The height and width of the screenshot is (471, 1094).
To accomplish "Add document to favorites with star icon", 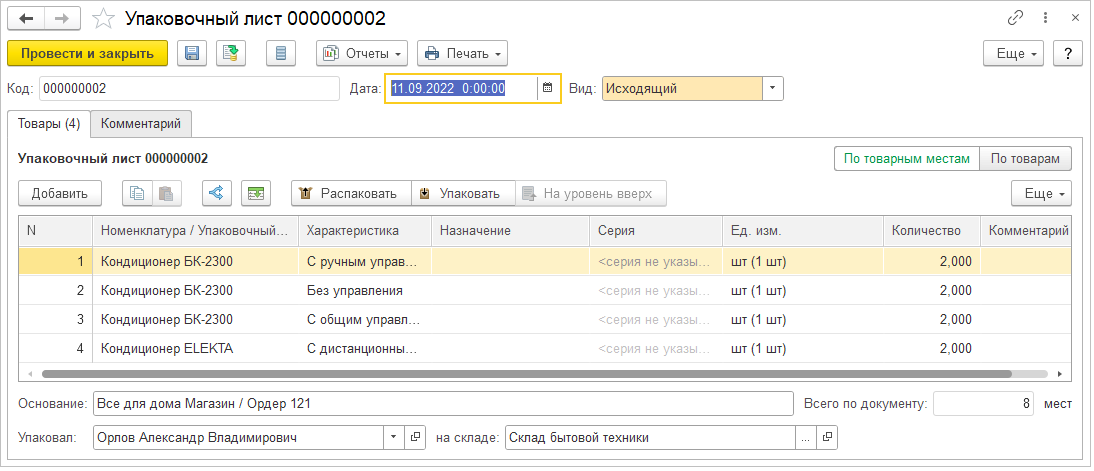I will click(x=103, y=19).
